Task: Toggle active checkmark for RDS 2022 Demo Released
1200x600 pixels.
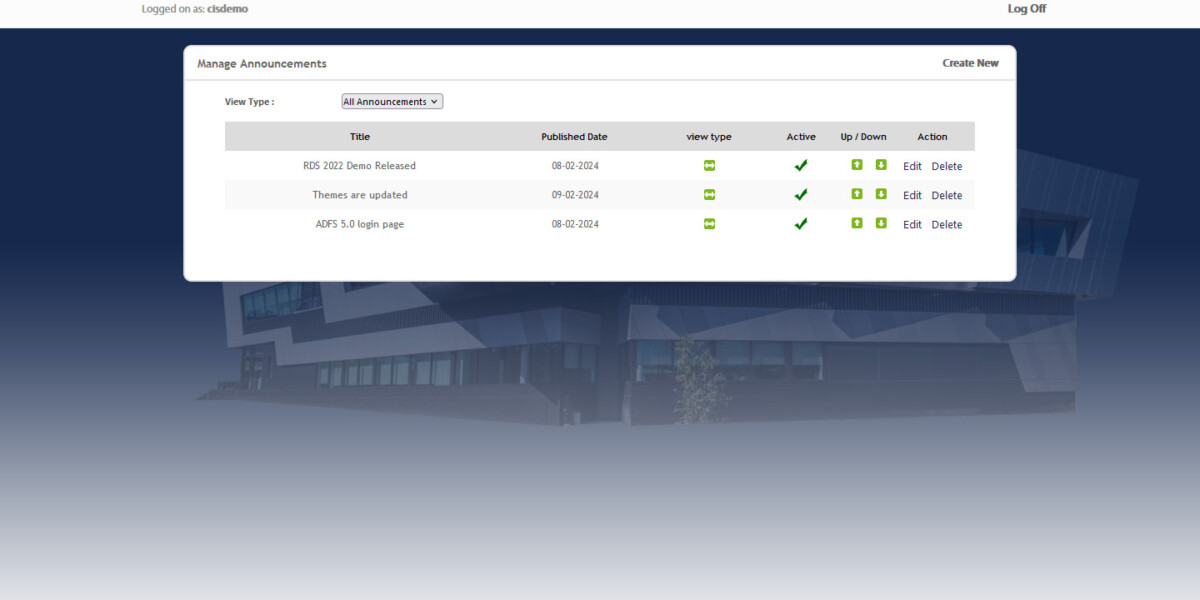Action: (x=801, y=166)
